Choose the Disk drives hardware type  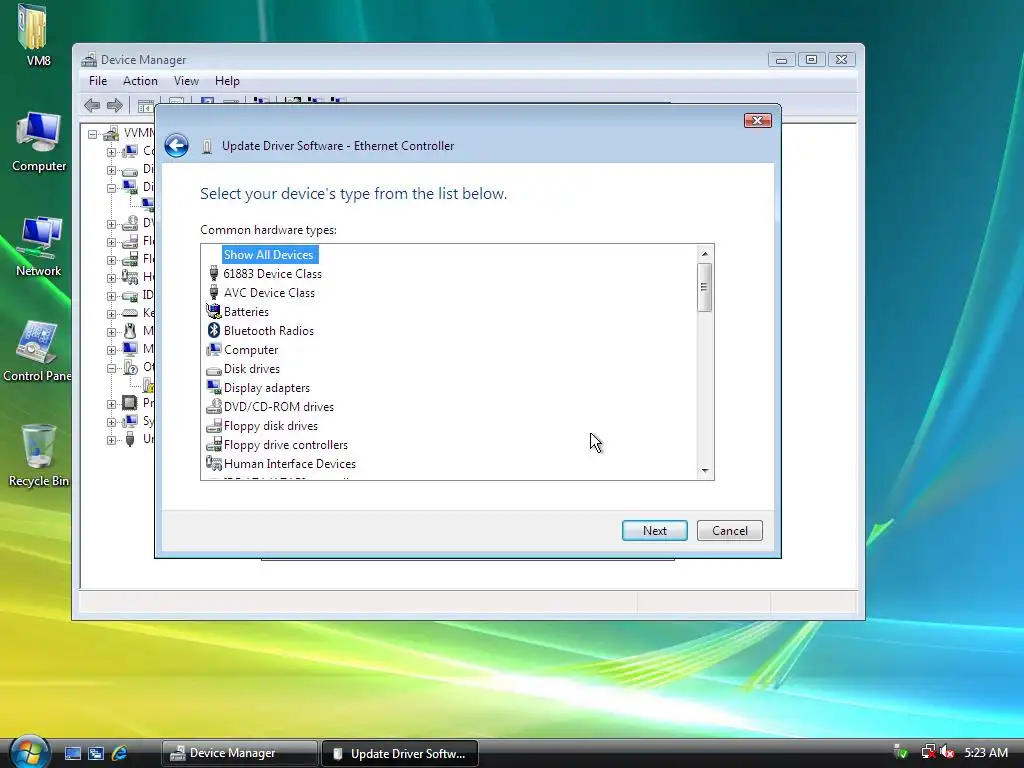coord(251,368)
